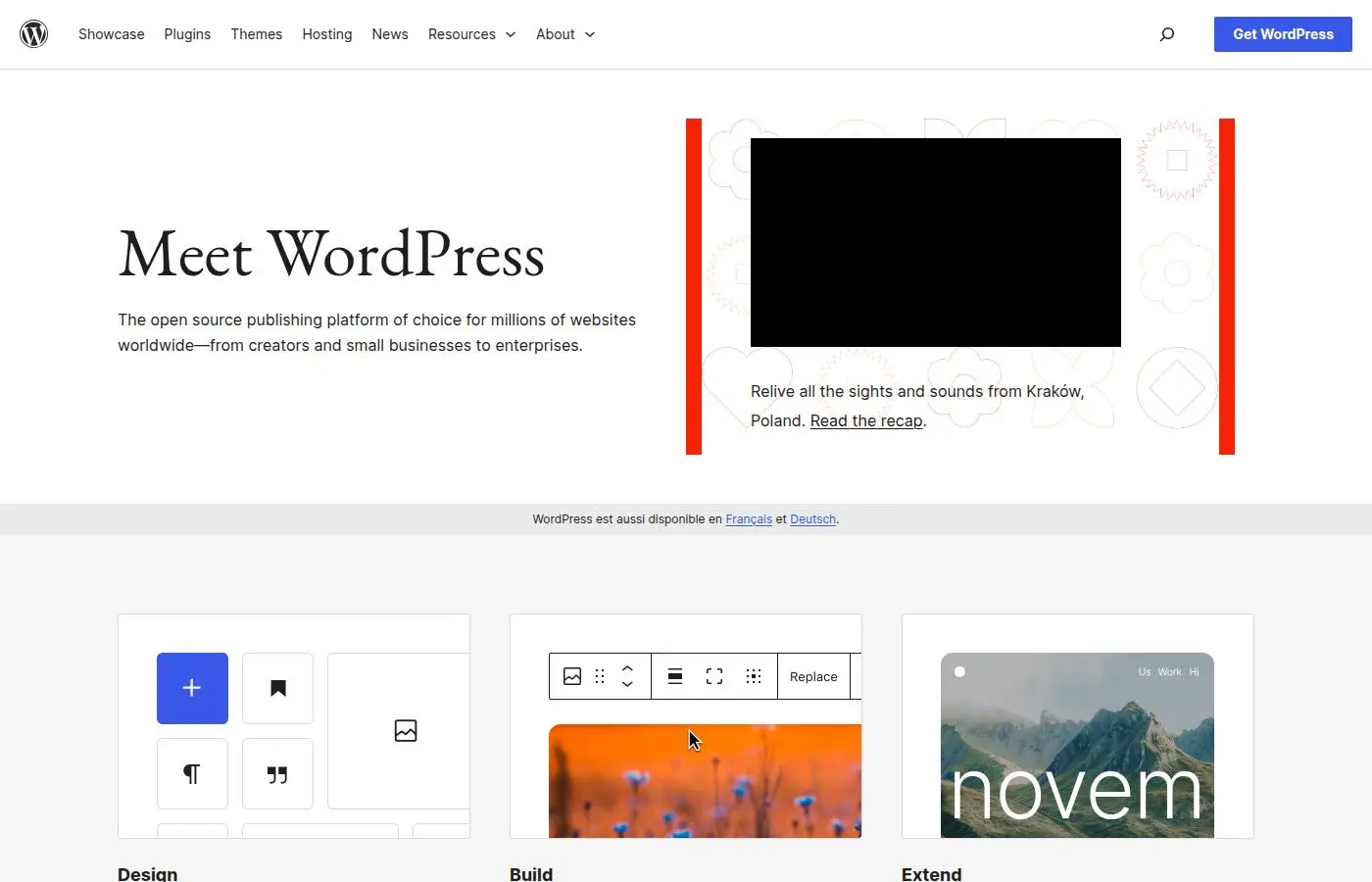The image size is (1372, 882).
Task: Expand the About dropdown menu
Action: click(x=565, y=34)
